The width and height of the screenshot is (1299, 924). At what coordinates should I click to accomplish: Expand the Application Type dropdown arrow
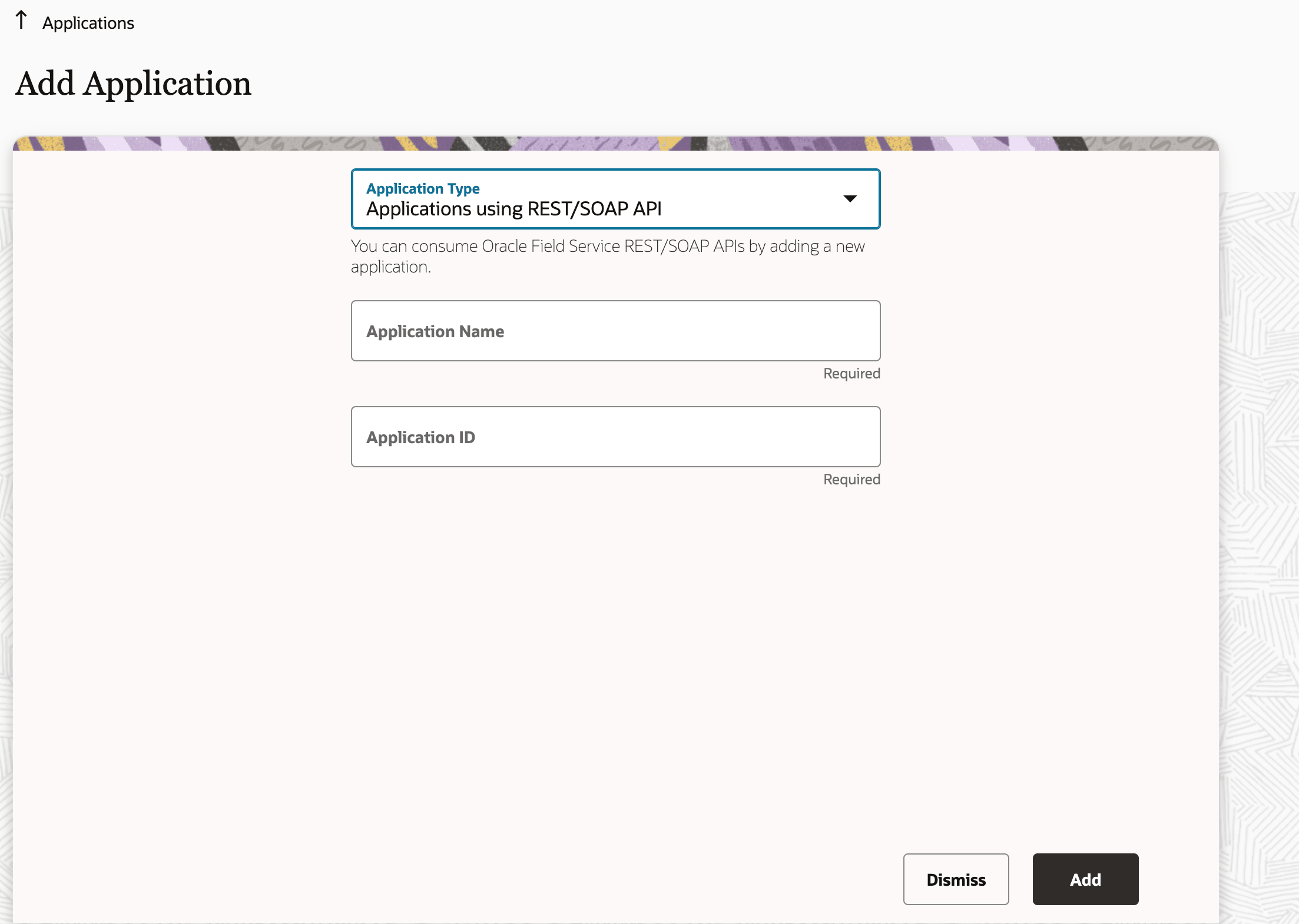pyautogui.click(x=850, y=199)
